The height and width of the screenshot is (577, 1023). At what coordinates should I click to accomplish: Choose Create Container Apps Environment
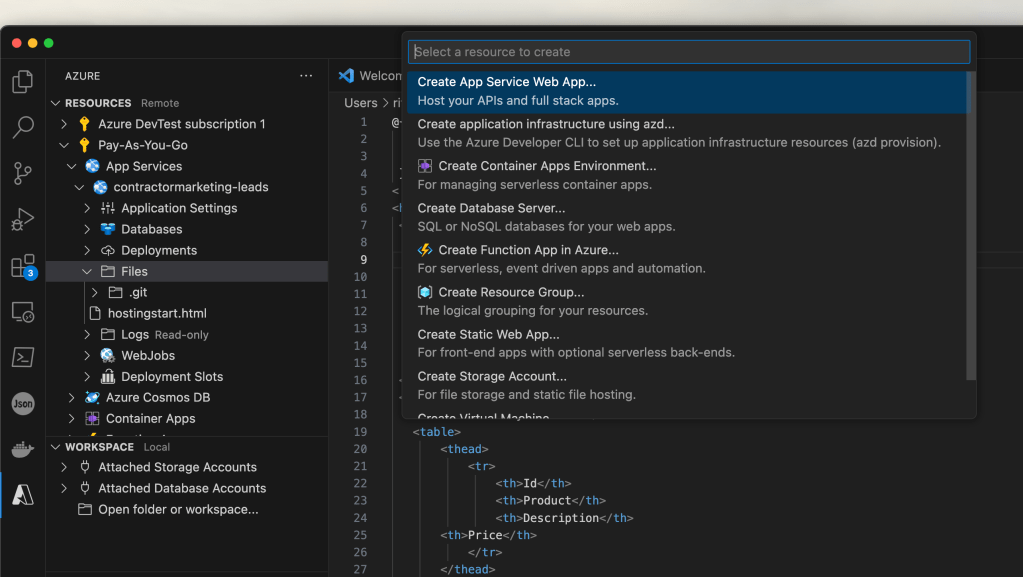686,175
